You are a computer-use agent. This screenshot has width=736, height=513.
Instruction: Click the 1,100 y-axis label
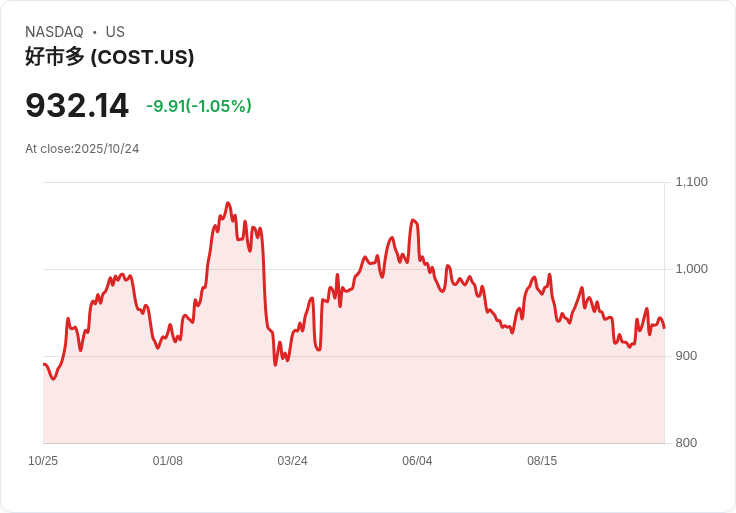(692, 182)
